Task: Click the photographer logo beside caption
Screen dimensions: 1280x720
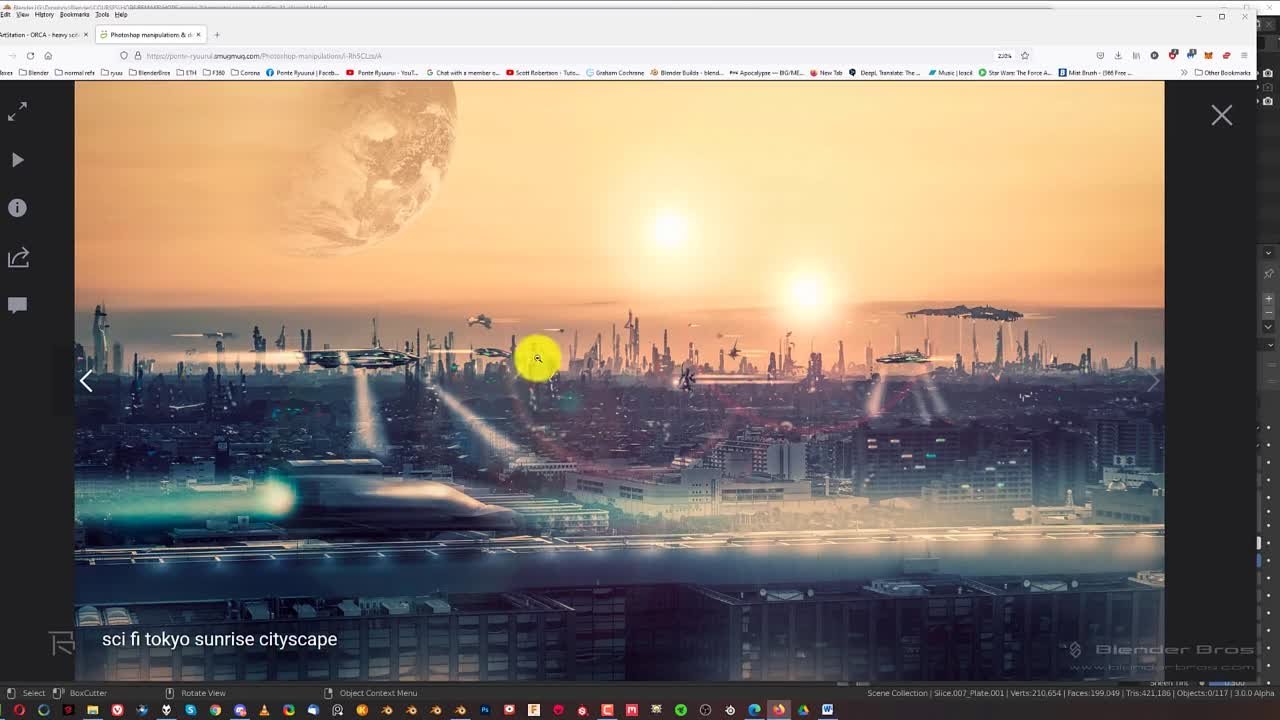Action: (x=62, y=642)
